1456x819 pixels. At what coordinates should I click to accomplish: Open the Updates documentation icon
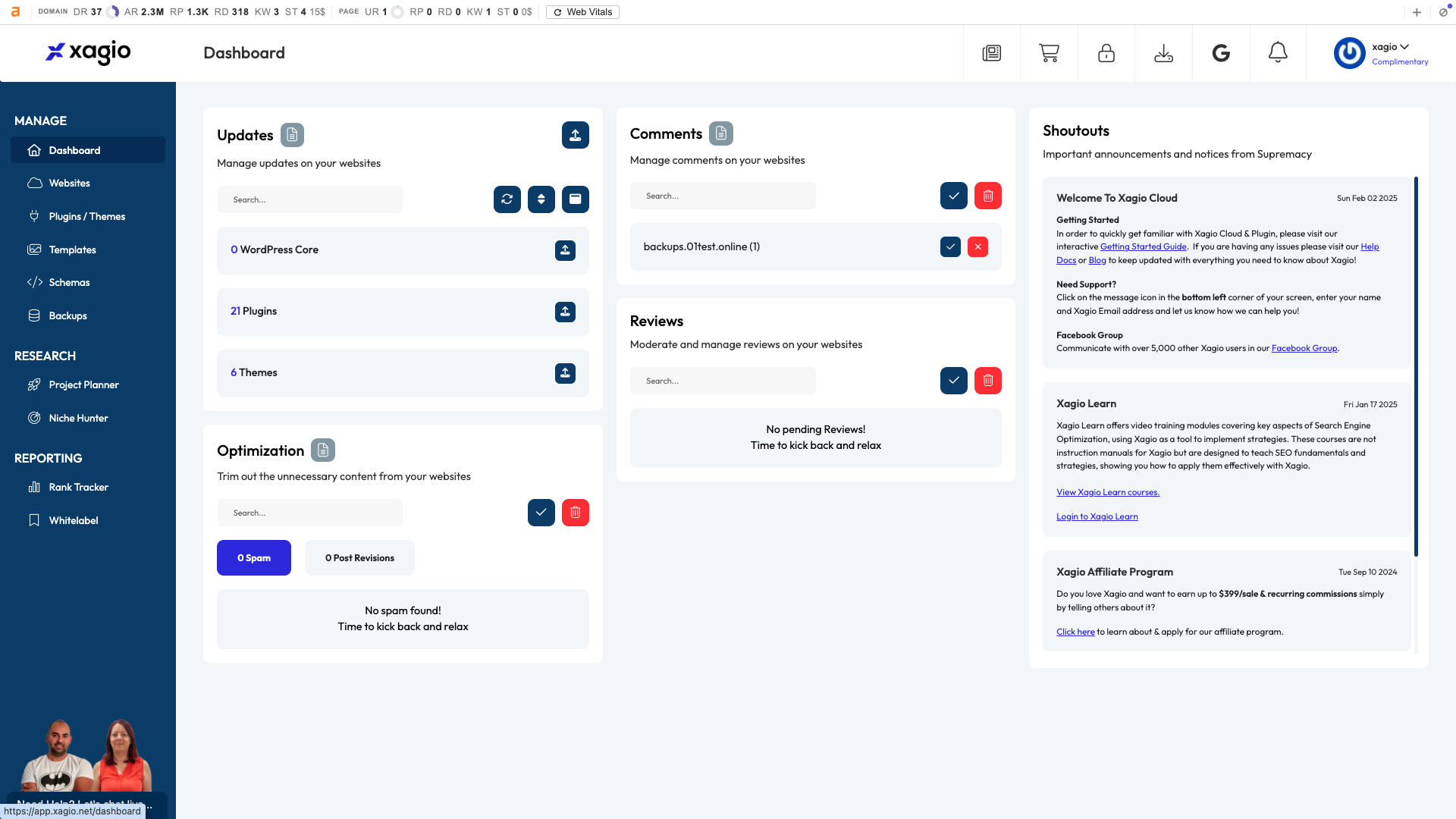pyautogui.click(x=292, y=135)
